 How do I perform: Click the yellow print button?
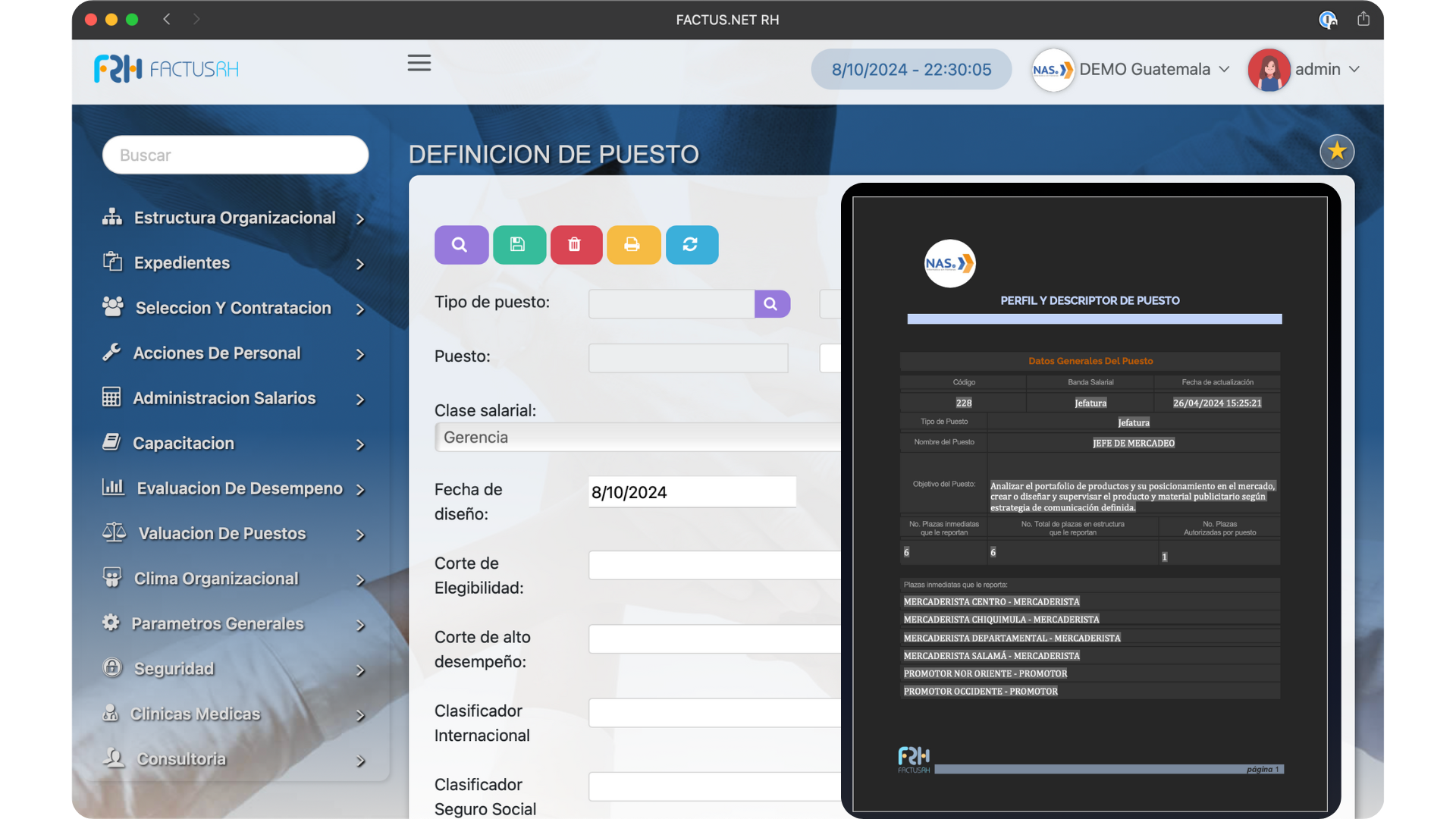pos(632,245)
